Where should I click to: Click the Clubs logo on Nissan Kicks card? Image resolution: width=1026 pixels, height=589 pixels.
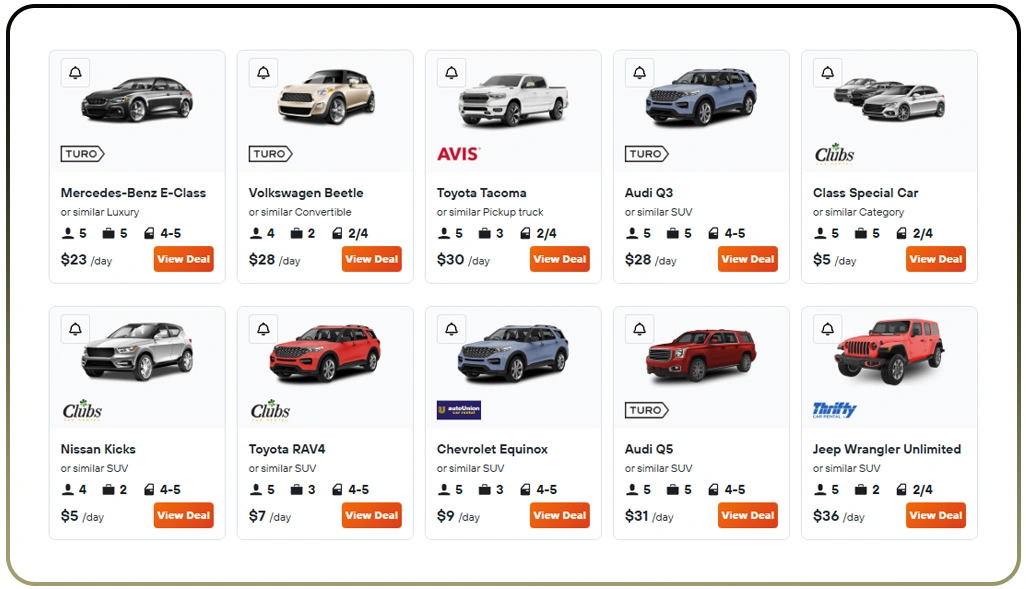[81, 410]
